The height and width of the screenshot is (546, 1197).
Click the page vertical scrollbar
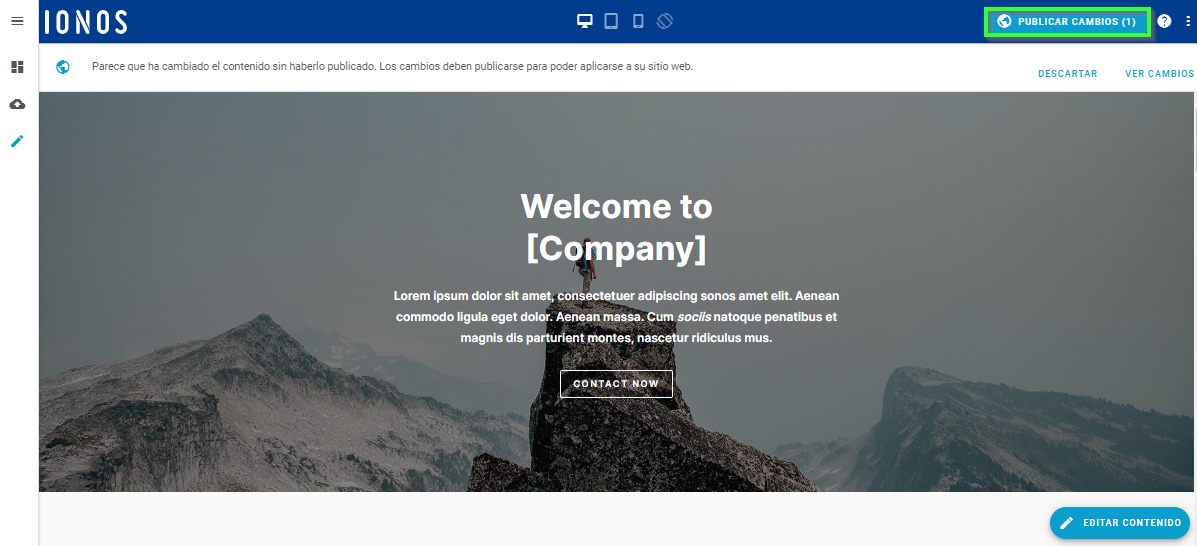[1193, 130]
